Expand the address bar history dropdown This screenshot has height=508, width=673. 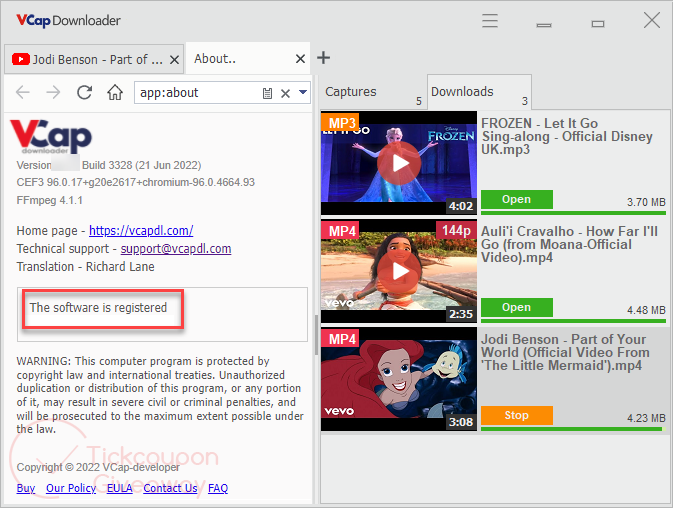(x=303, y=92)
